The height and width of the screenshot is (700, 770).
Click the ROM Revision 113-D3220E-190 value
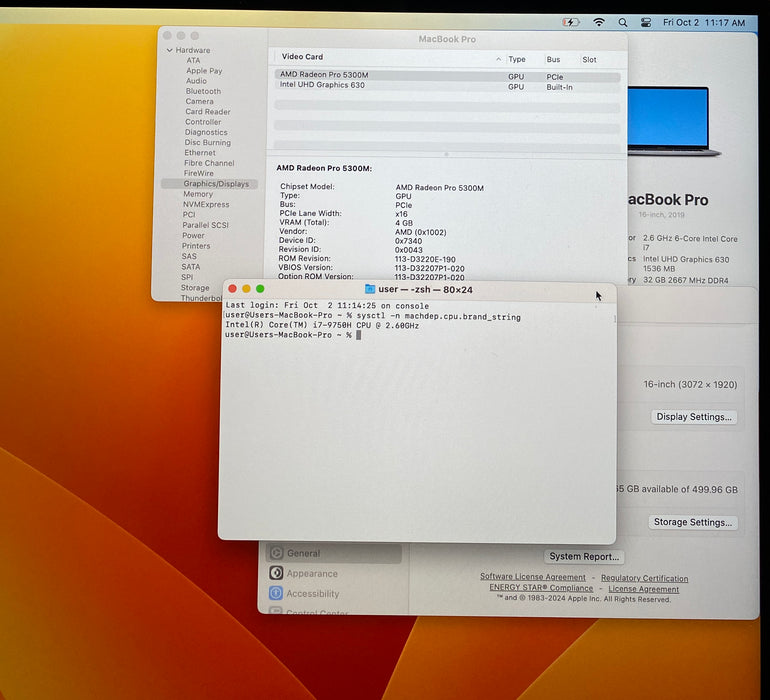(425, 259)
